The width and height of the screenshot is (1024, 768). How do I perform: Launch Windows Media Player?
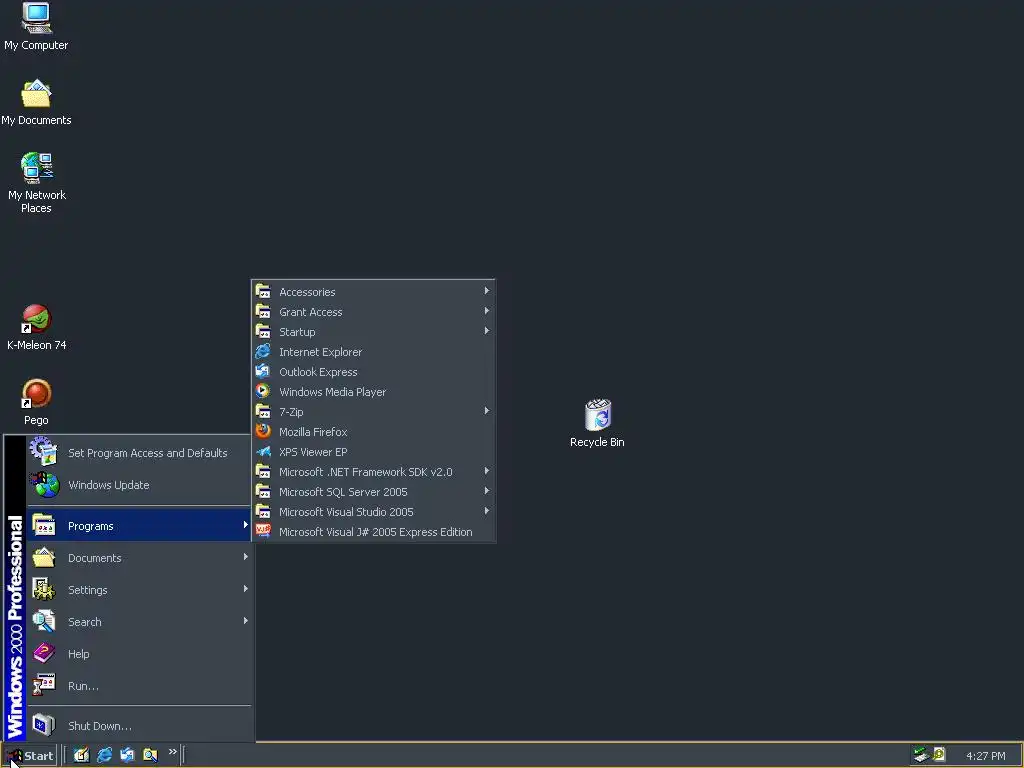[x=373, y=392]
